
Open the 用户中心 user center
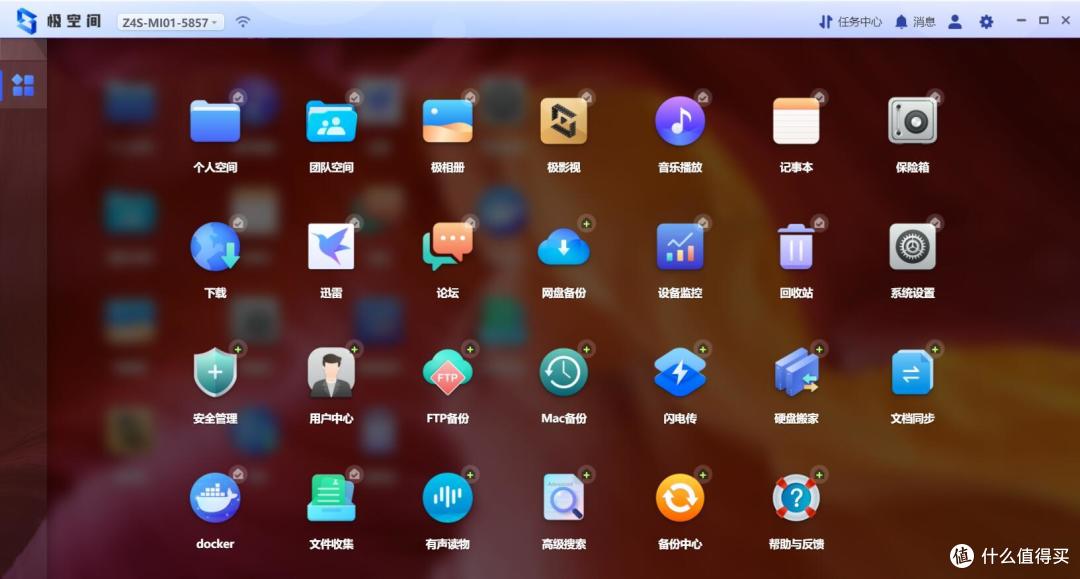tap(331, 372)
